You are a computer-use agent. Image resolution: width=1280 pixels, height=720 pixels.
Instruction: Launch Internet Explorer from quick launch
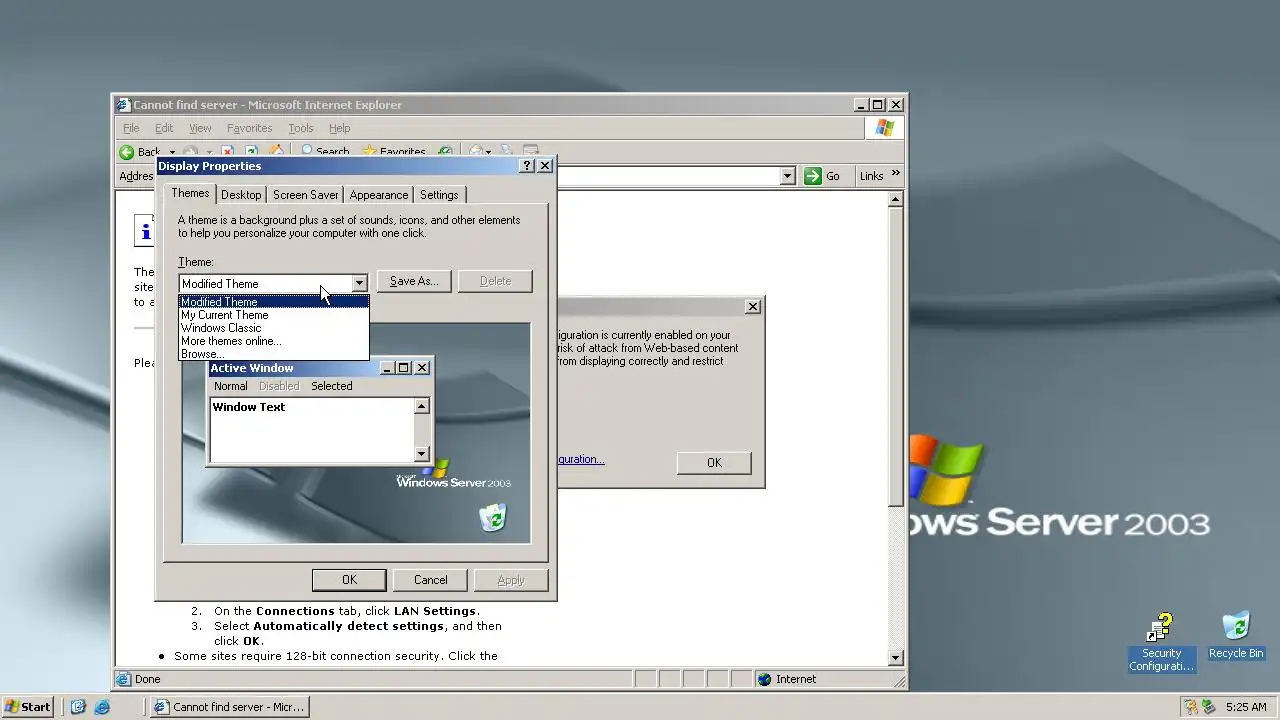(x=102, y=706)
